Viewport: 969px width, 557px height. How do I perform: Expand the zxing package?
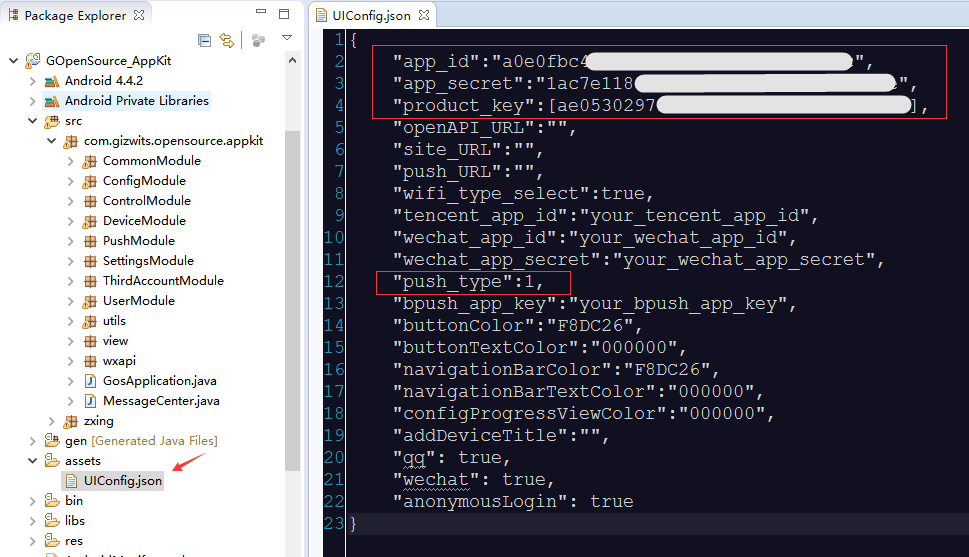pos(51,421)
